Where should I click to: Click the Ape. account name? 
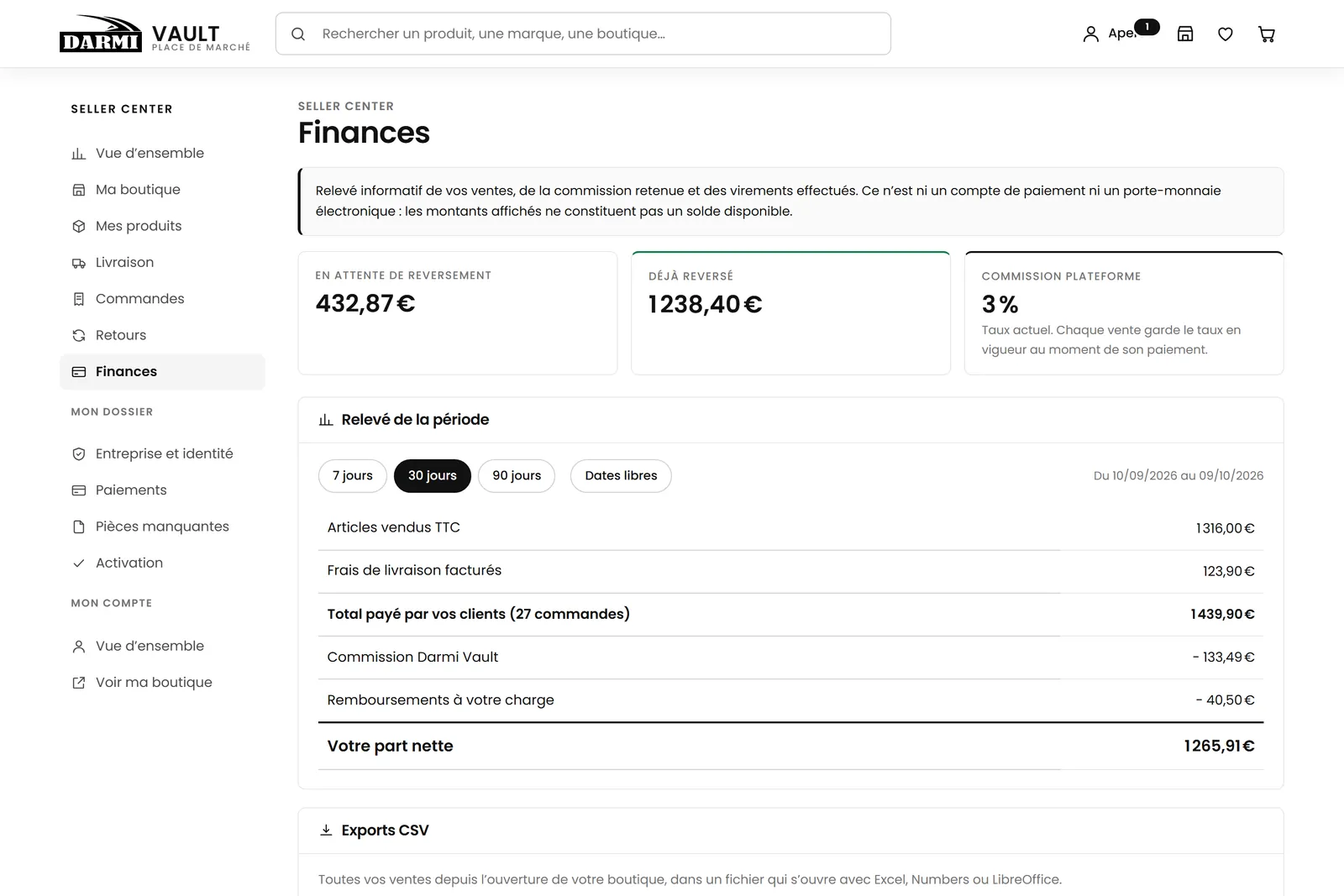1121,34
